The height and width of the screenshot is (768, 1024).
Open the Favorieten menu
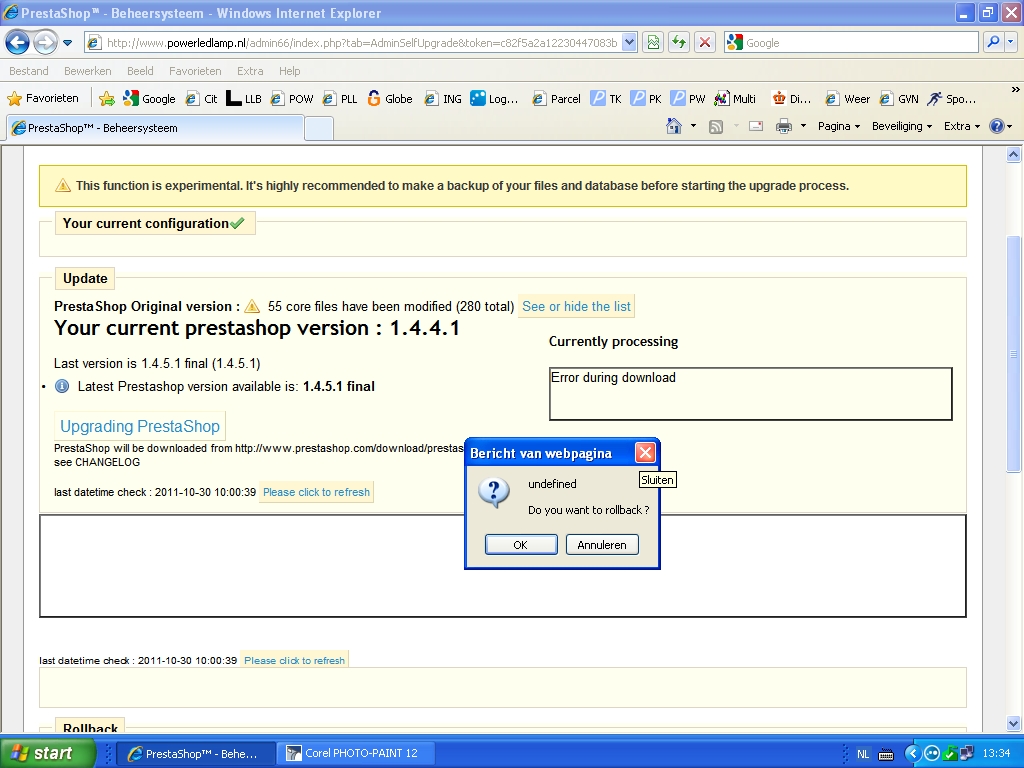(x=195, y=71)
